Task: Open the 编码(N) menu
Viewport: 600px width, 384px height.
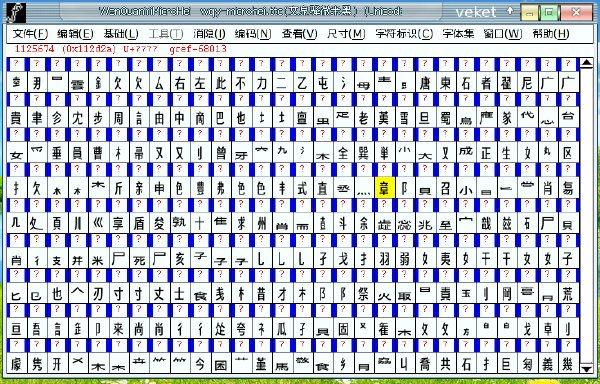Action: tap(253, 34)
